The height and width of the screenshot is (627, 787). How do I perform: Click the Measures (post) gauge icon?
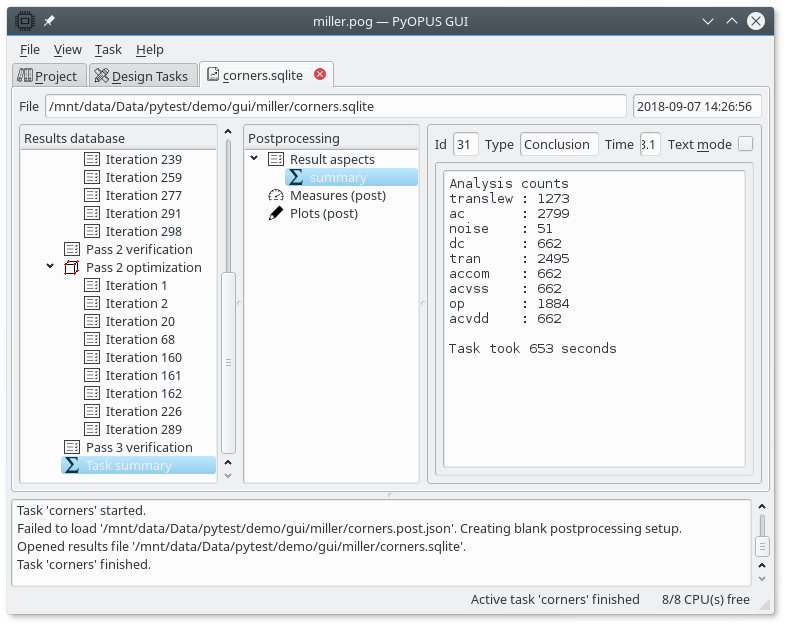pyautogui.click(x=276, y=196)
